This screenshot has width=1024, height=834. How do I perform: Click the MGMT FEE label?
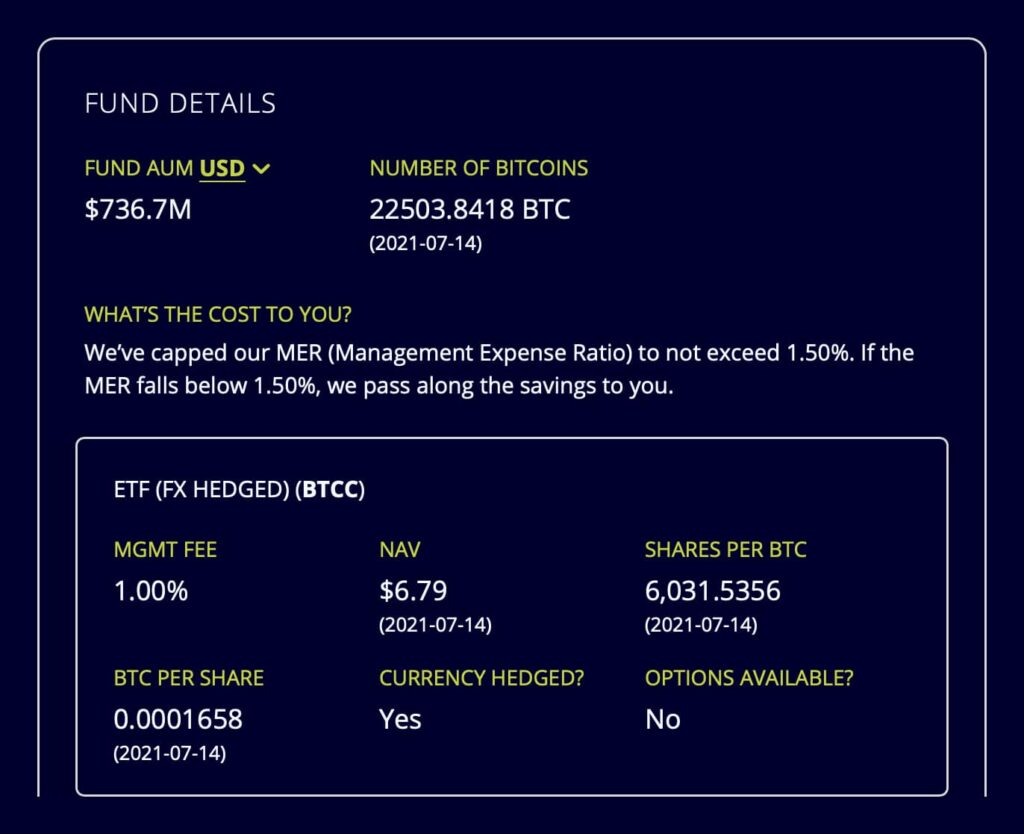point(165,550)
